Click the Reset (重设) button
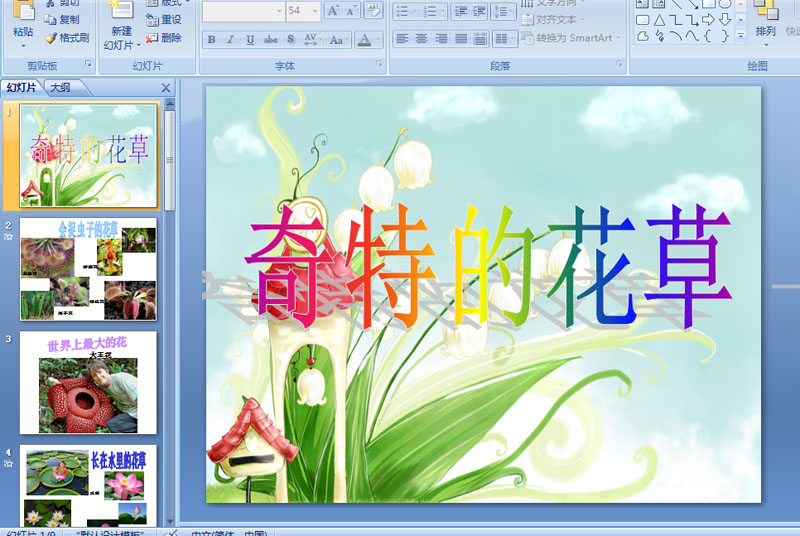Screen dimensions: 800x536 point(164,20)
